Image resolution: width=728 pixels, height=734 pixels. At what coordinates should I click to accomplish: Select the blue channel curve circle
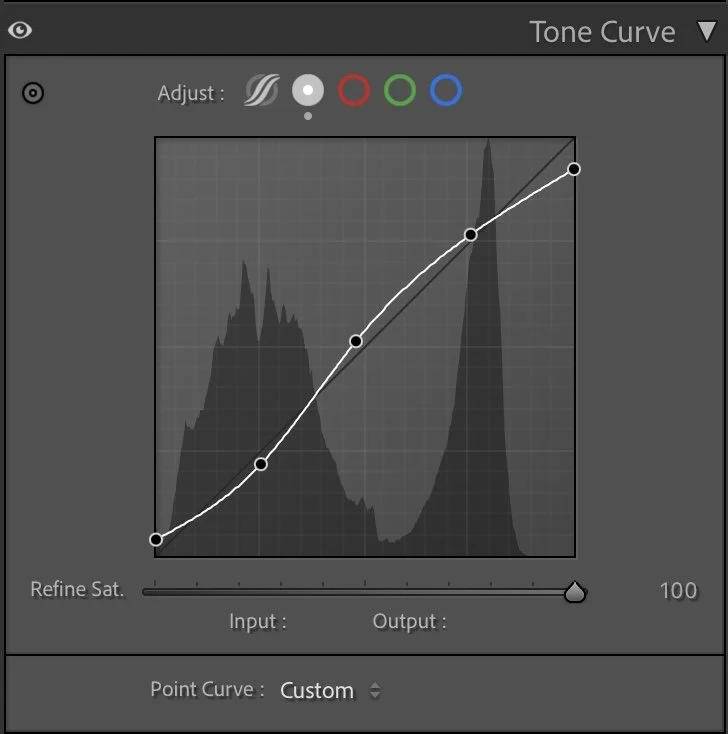446,90
